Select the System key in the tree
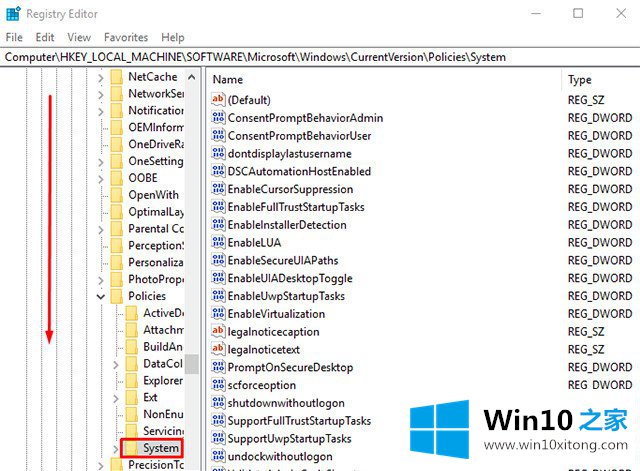 161,448
